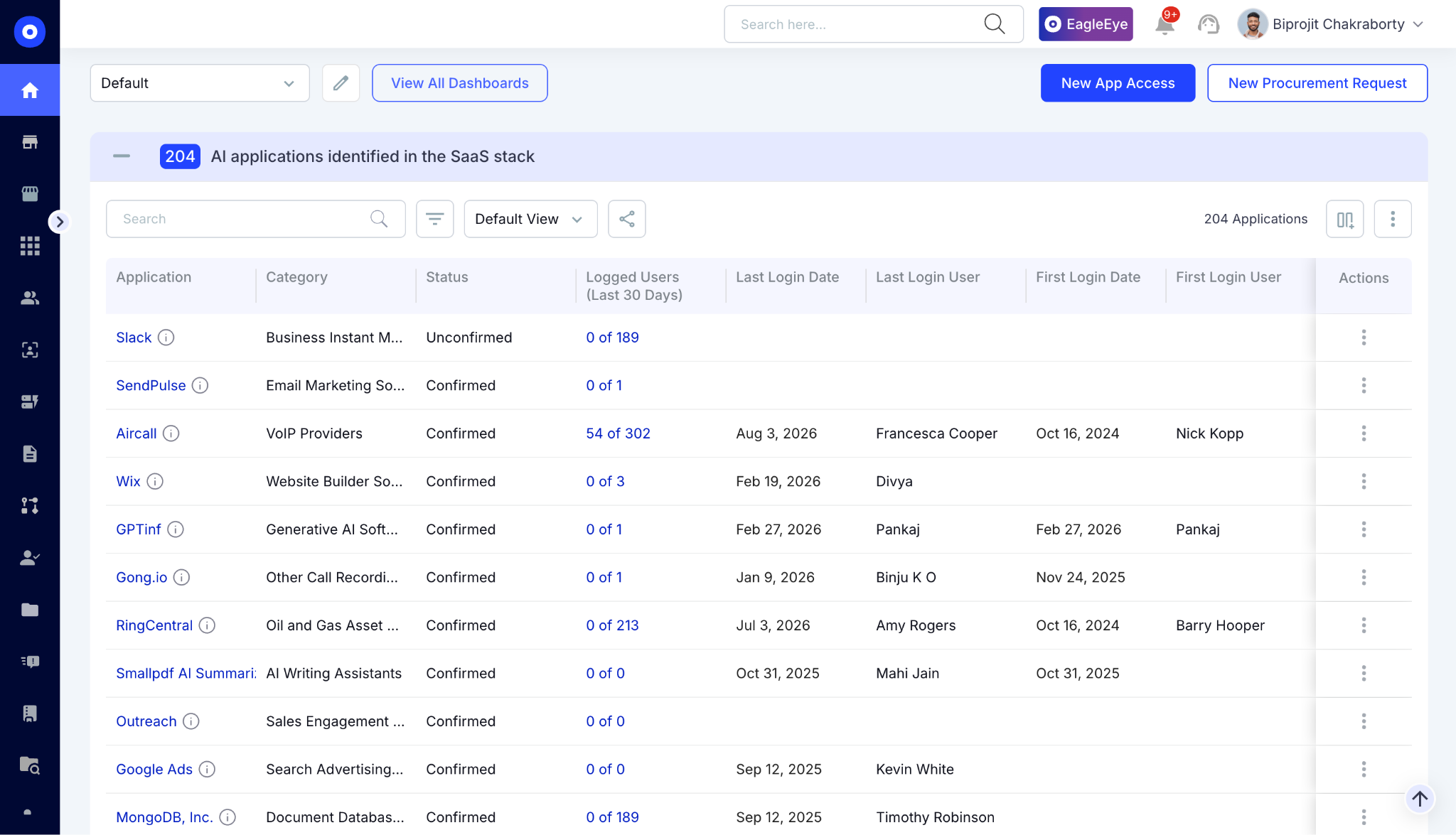The height and width of the screenshot is (835, 1456).
Task: Click the Last Login Date column header
Action: [x=787, y=277]
